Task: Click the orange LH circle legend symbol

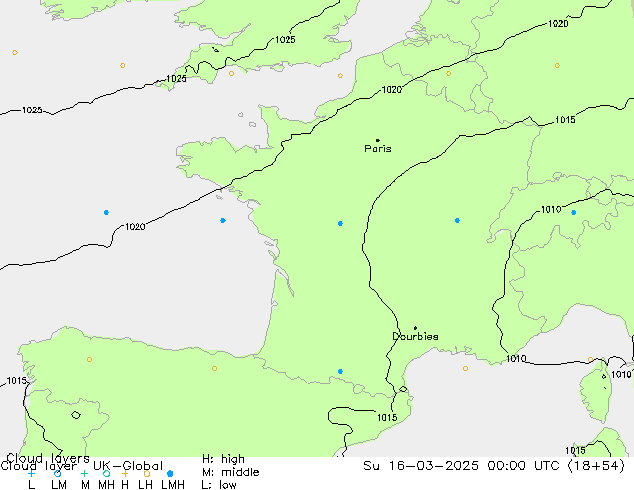Action: coord(147,473)
